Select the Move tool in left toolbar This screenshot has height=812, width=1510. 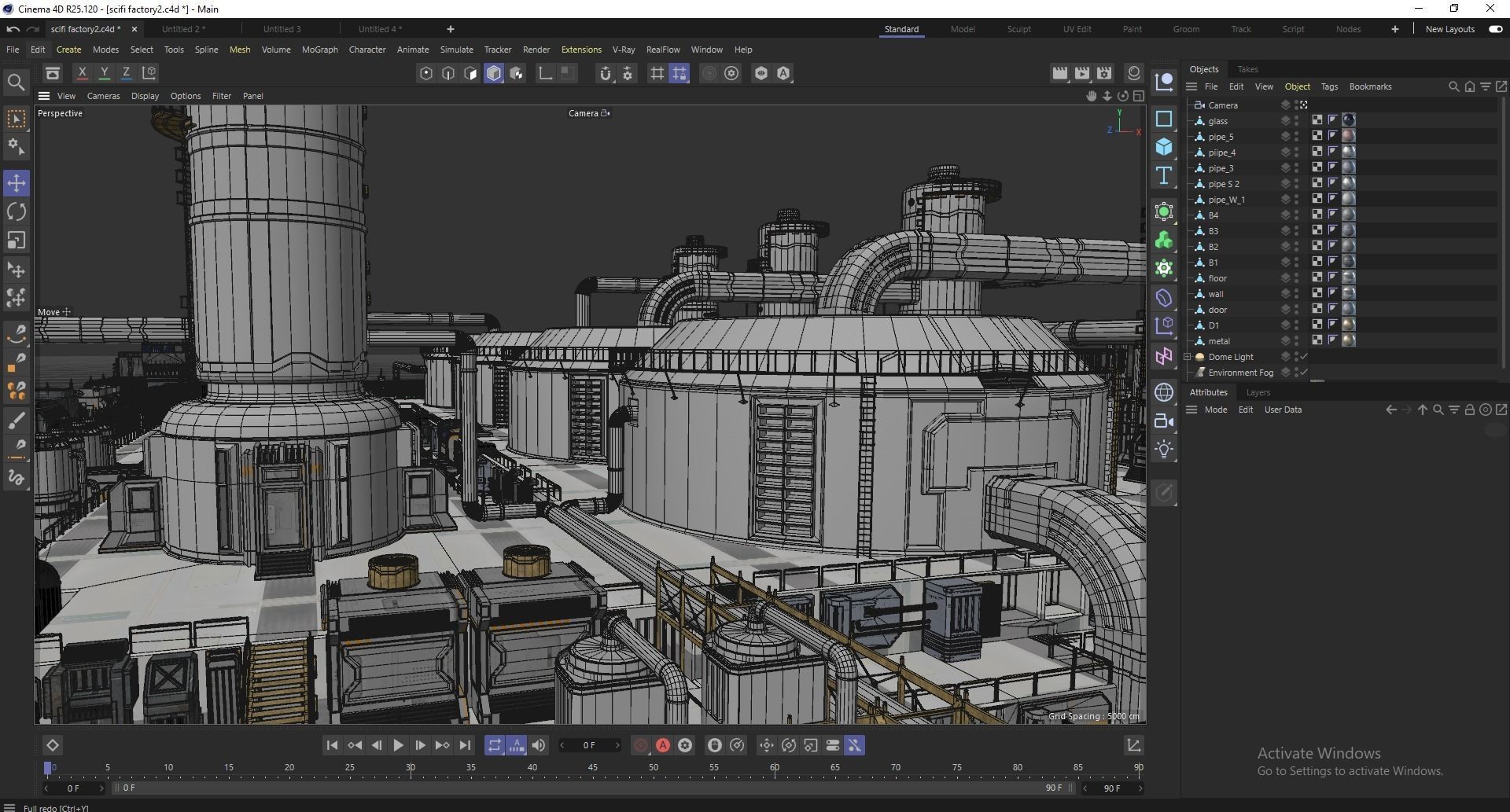click(x=17, y=183)
